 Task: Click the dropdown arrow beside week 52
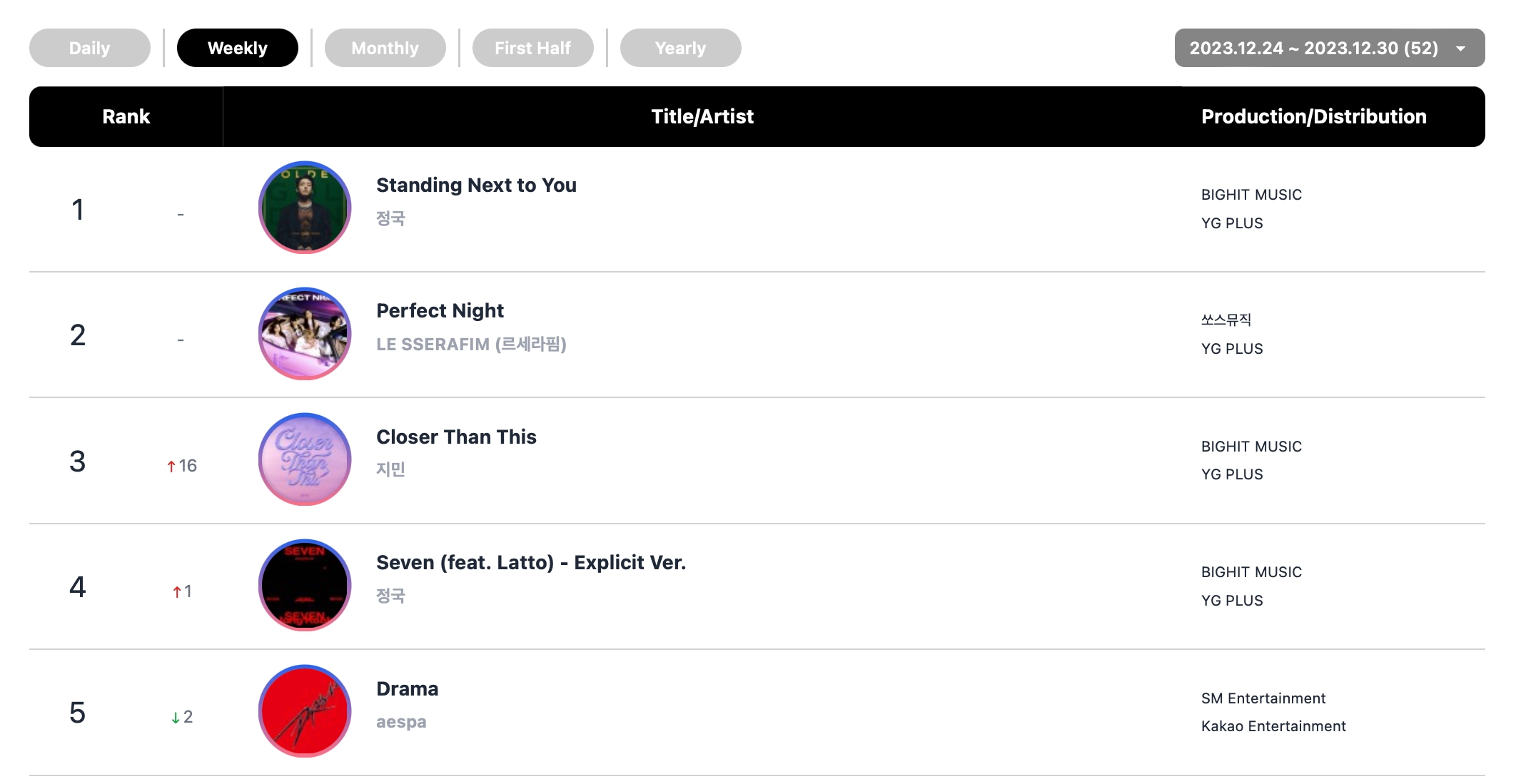[1461, 49]
